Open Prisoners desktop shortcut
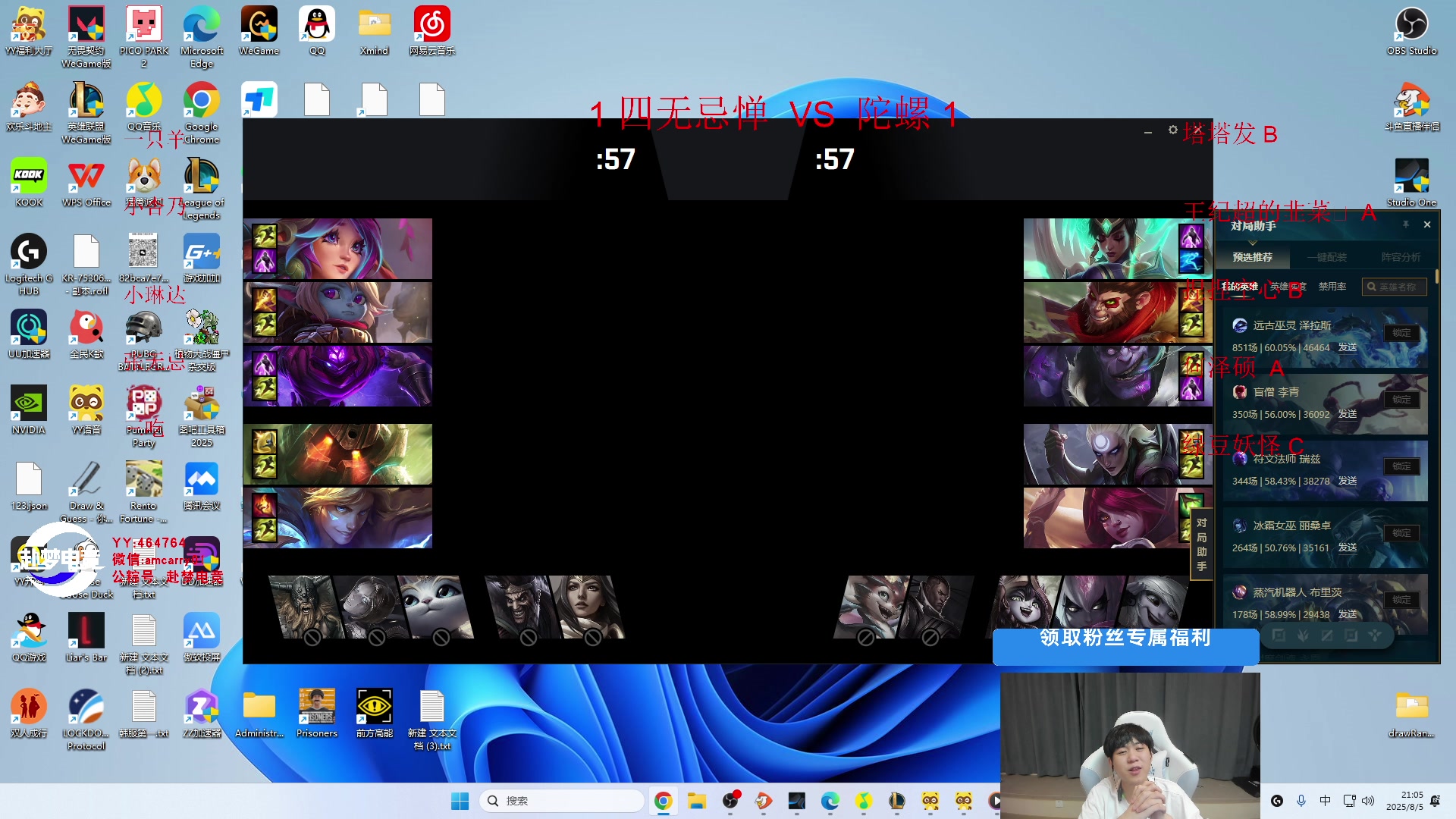1456x819 pixels. (317, 713)
